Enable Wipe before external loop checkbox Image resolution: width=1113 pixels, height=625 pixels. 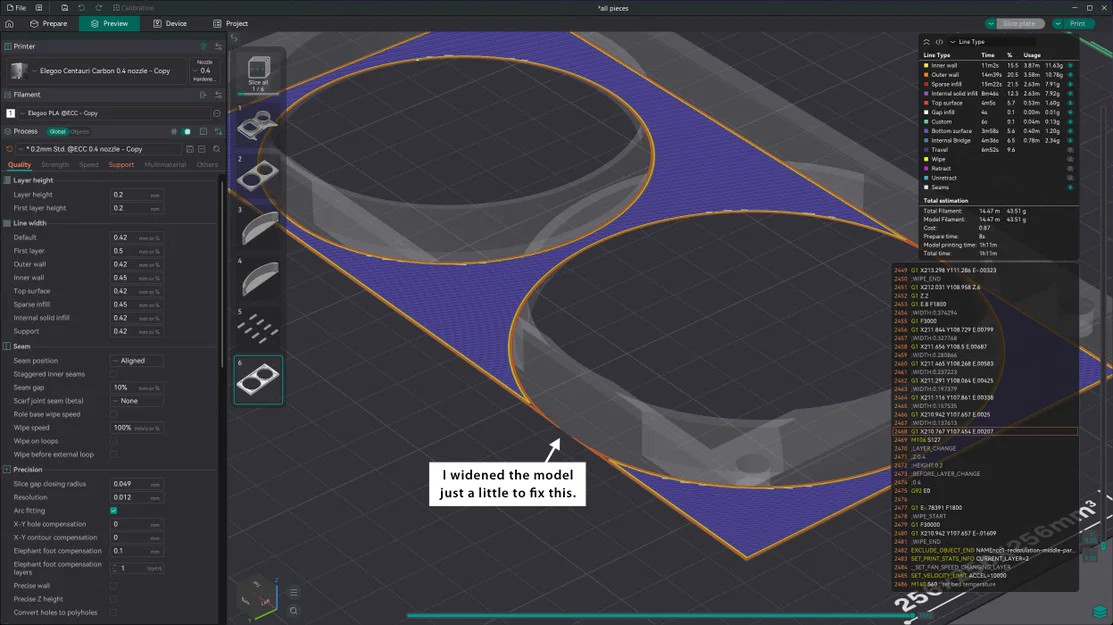click(x=114, y=455)
